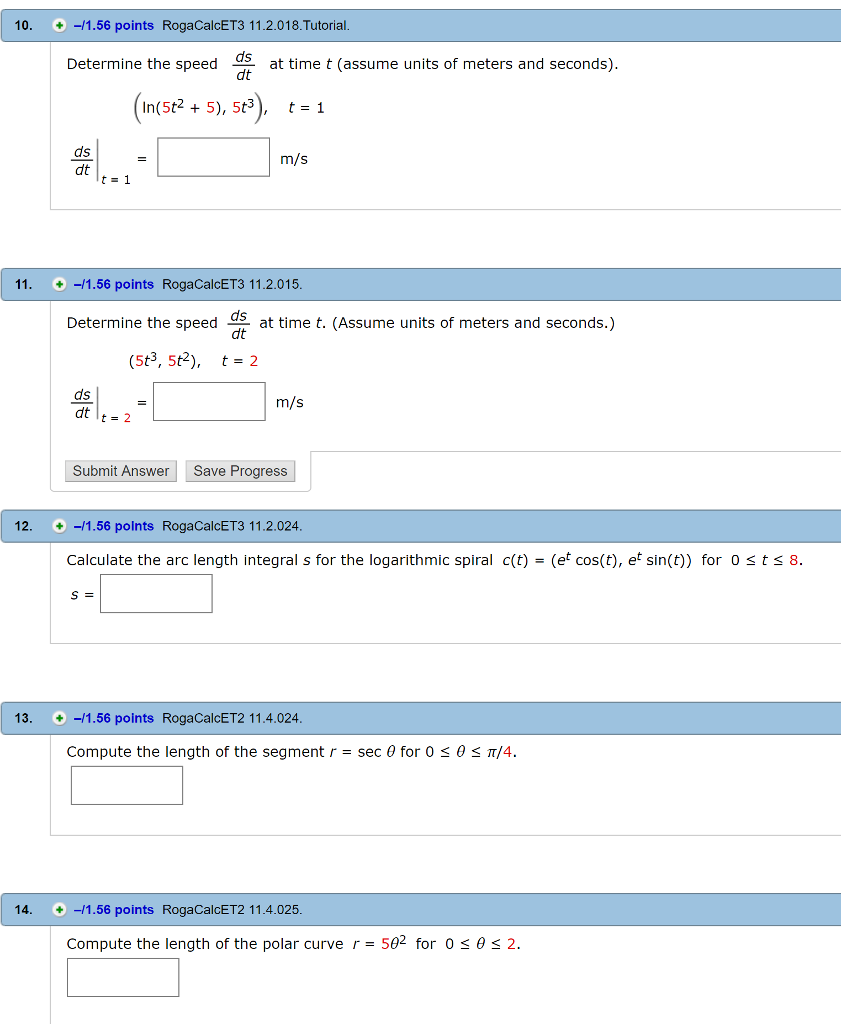Expand question 13 using the green plus icon
The height and width of the screenshot is (1024, 841).
[60, 717]
